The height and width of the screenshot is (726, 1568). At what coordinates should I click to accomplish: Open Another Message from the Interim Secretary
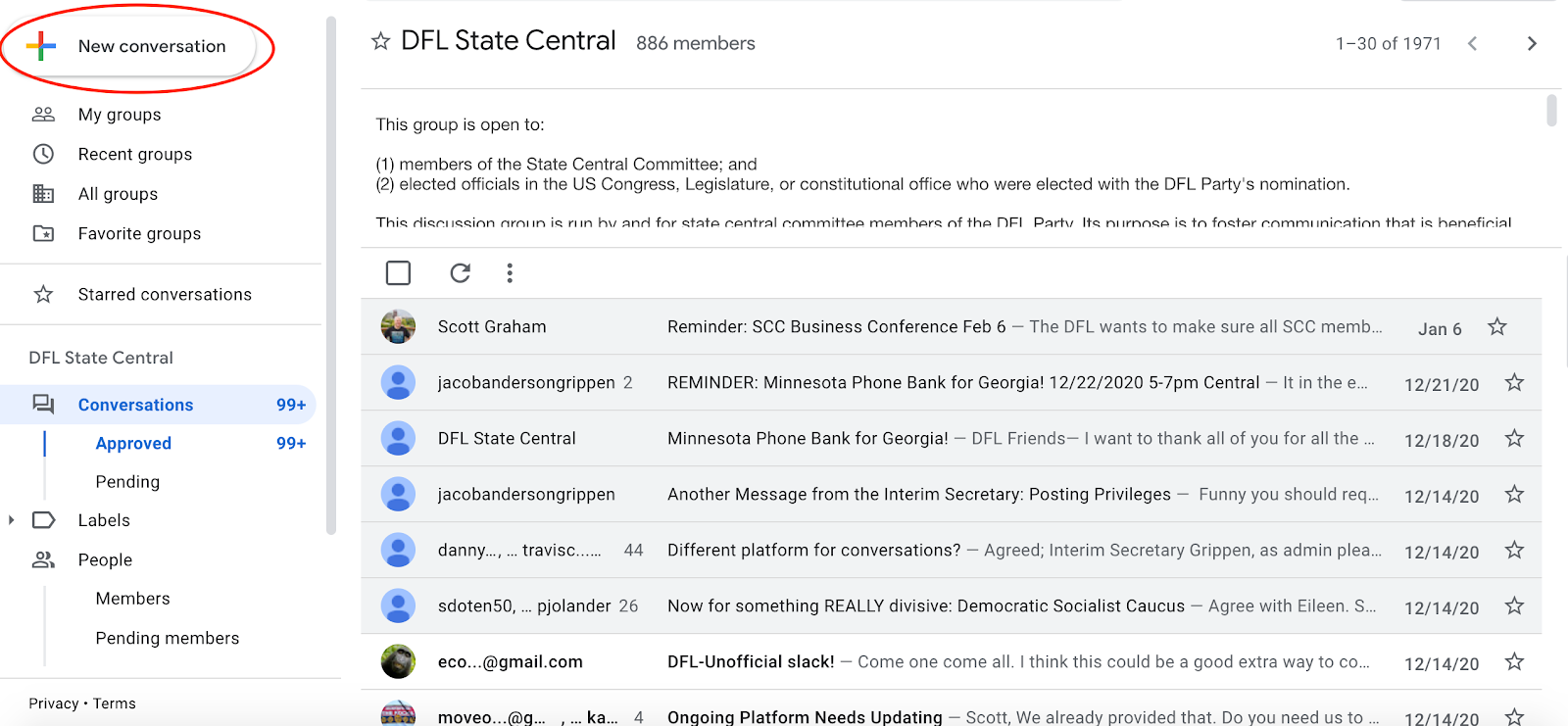tap(918, 494)
